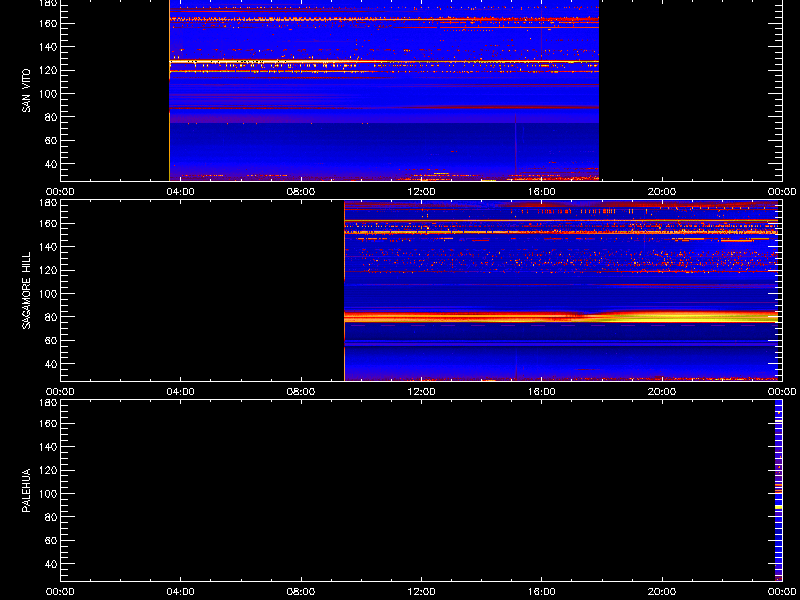Click the vertical data-start line in Sagamore Hill plot
This screenshot has width=800, height=600.
pyautogui.click(x=344, y=291)
